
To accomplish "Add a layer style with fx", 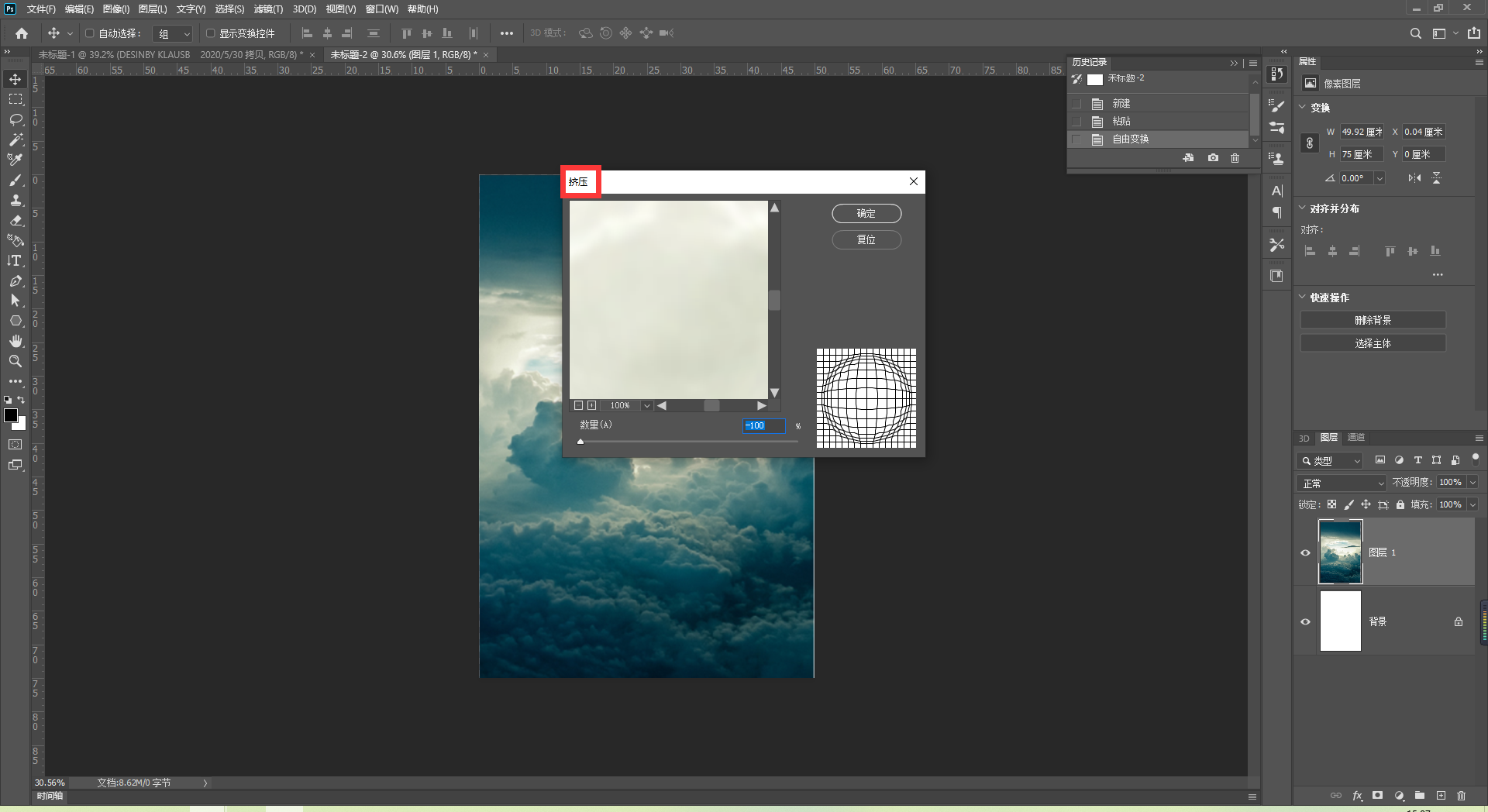I will (x=1357, y=796).
